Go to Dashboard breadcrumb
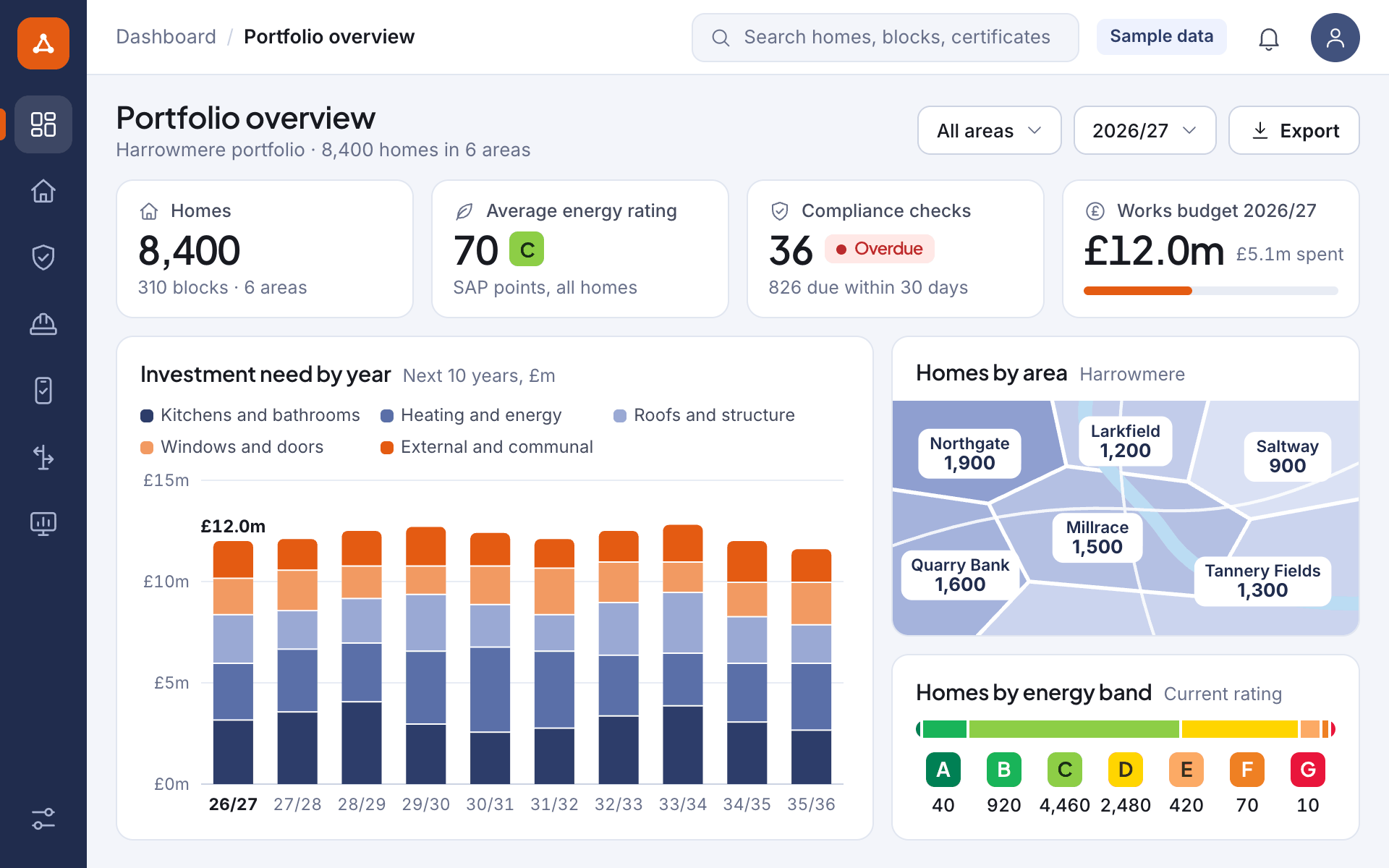This screenshot has width=1389, height=868. click(x=166, y=37)
